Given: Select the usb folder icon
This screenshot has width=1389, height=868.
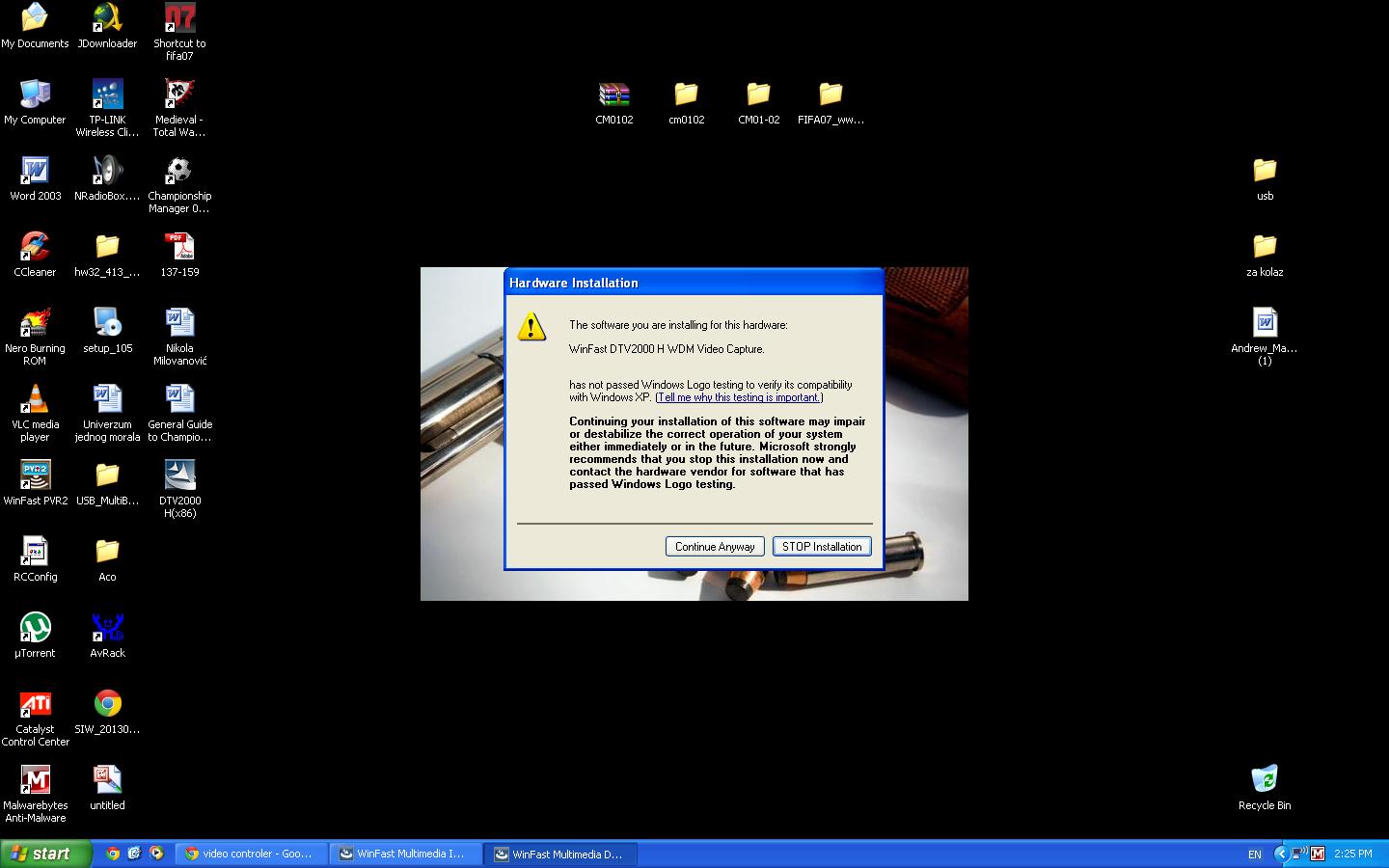Looking at the screenshot, I should click(1265, 178).
